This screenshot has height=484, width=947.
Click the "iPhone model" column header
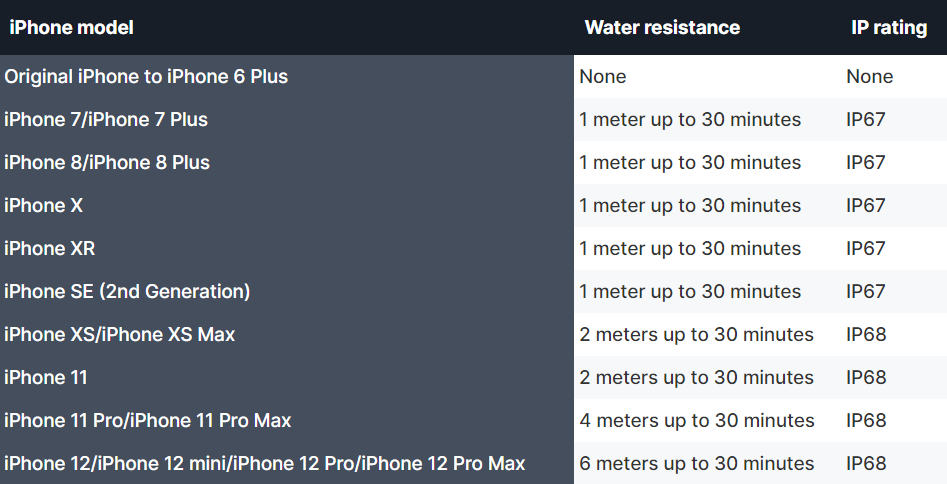[72, 28]
